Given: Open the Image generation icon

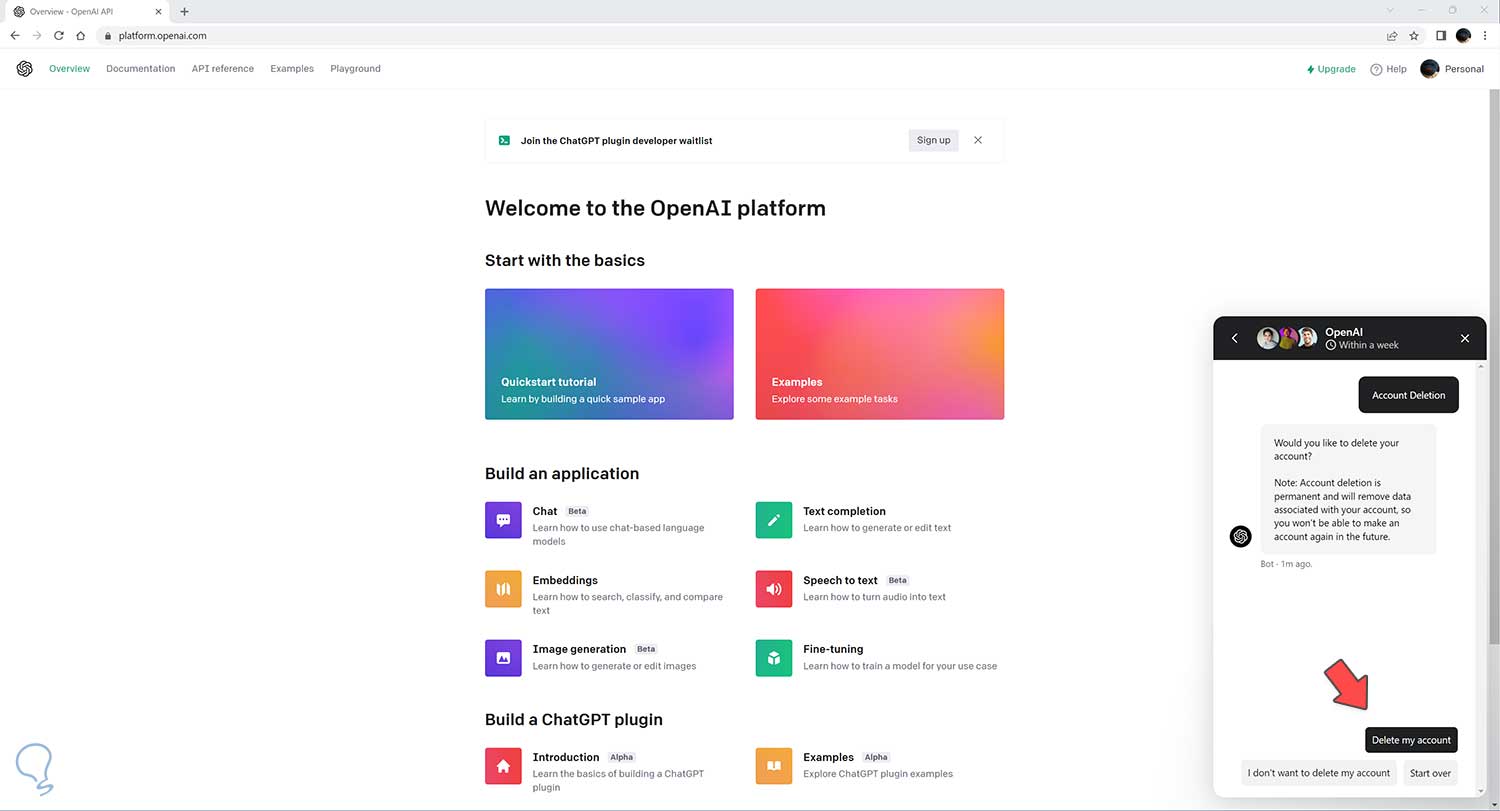Looking at the screenshot, I should pyautogui.click(x=503, y=658).
